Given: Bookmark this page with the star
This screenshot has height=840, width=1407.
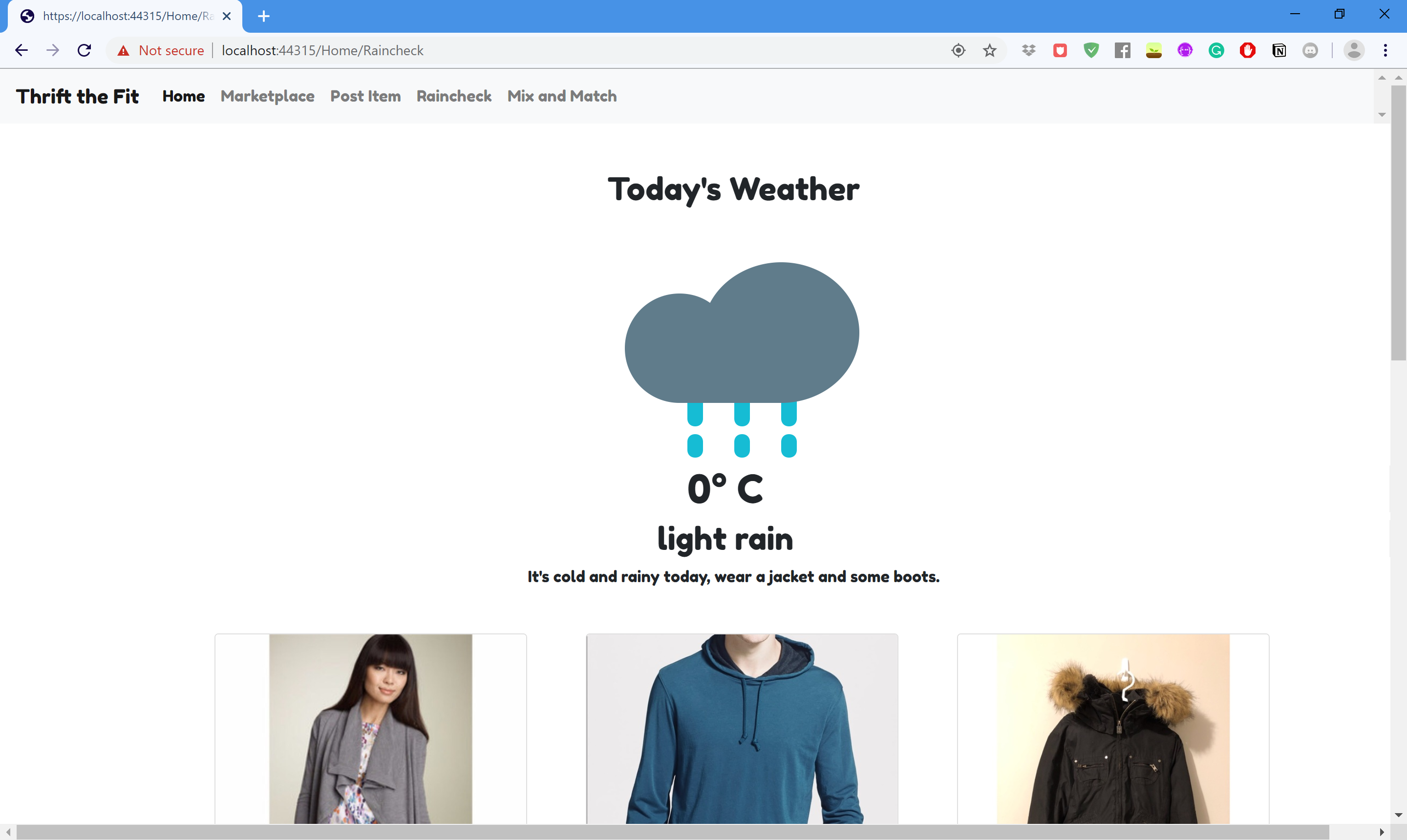Looking at the screenshot, I should [989, 50].
